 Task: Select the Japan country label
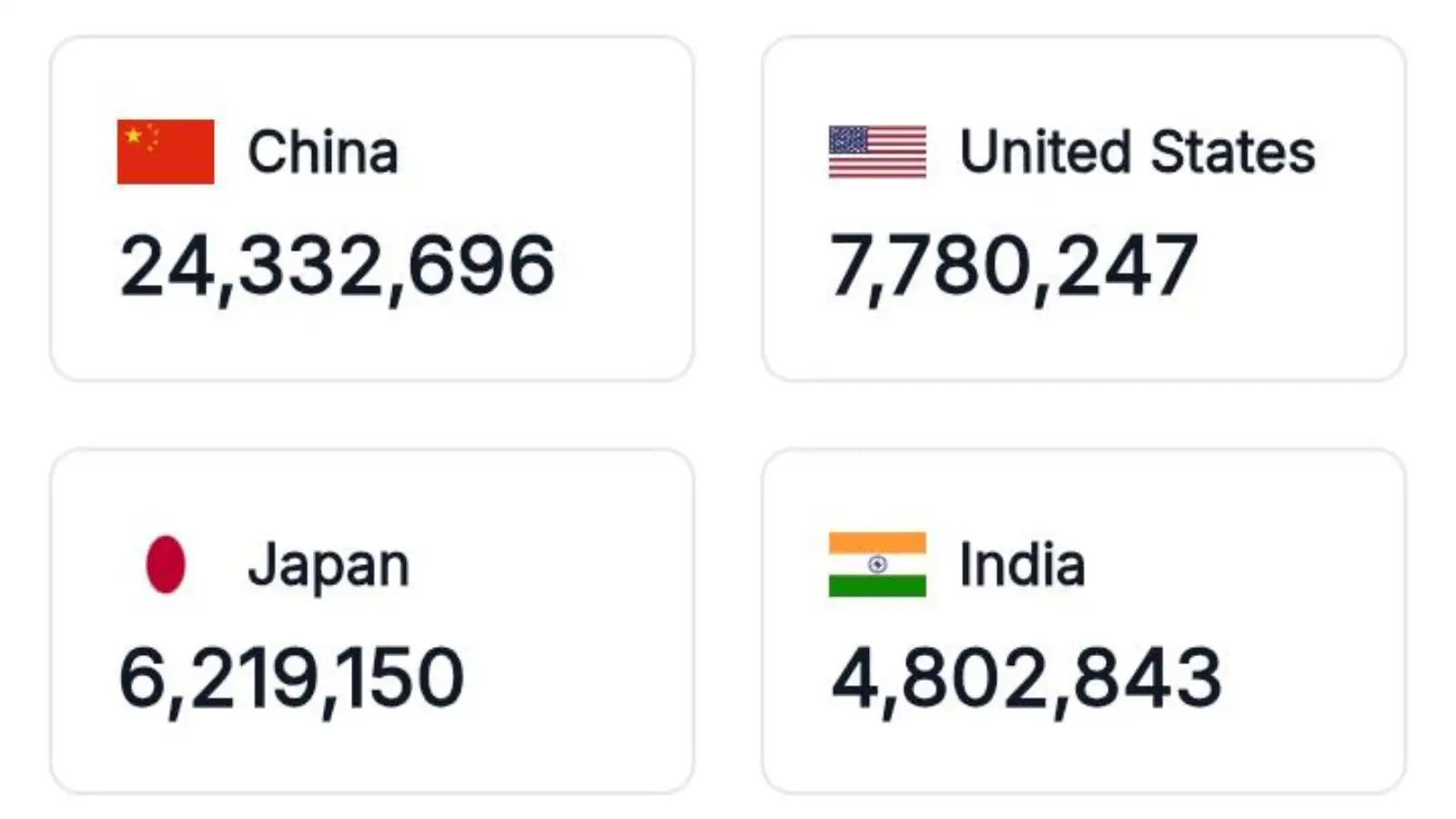click(x=329, y=565)
